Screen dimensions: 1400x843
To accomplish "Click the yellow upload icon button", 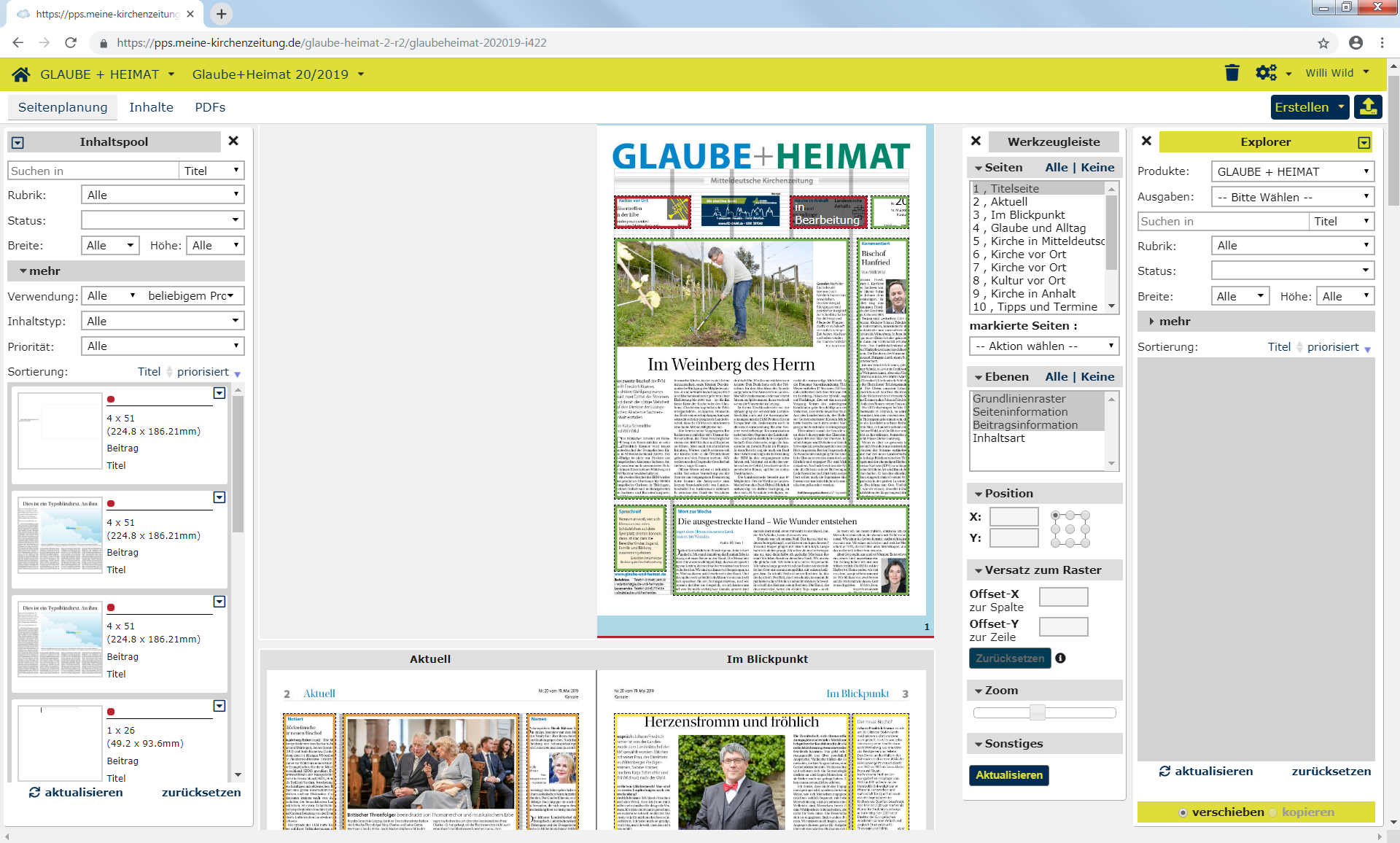I will tap(1369, 106).
